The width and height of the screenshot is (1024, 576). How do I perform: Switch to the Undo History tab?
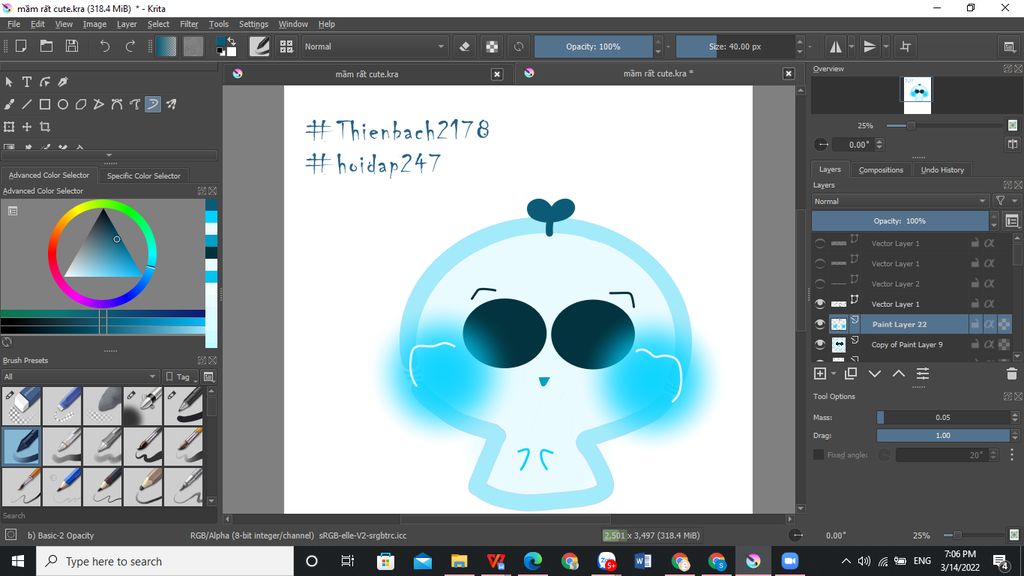point(942,170)
